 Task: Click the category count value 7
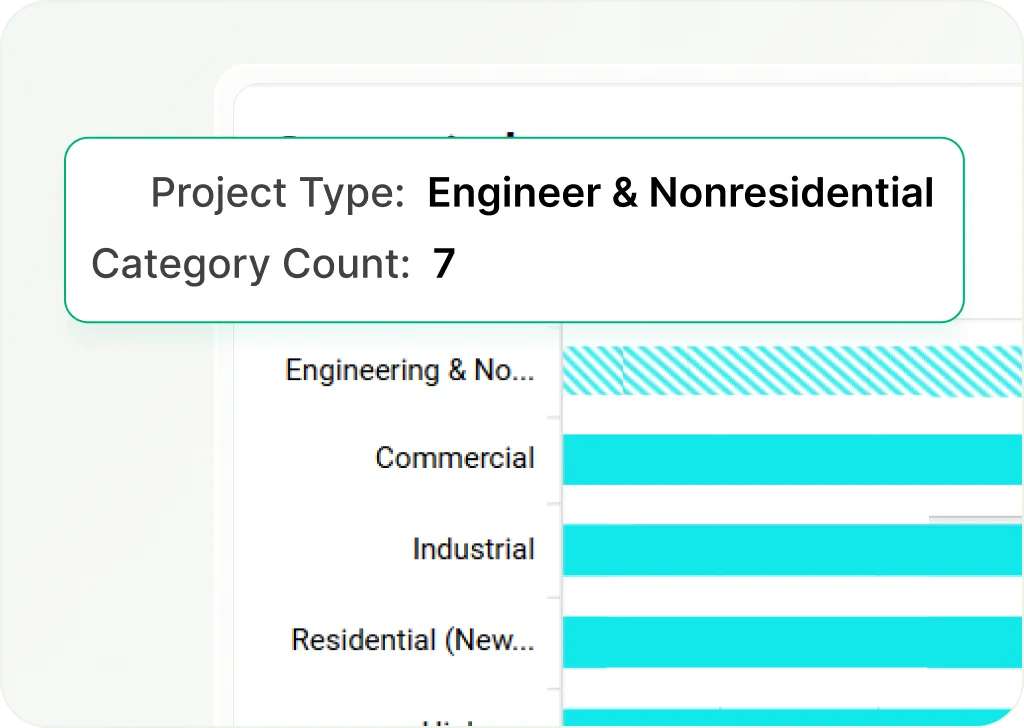click(x=444, y=265)
